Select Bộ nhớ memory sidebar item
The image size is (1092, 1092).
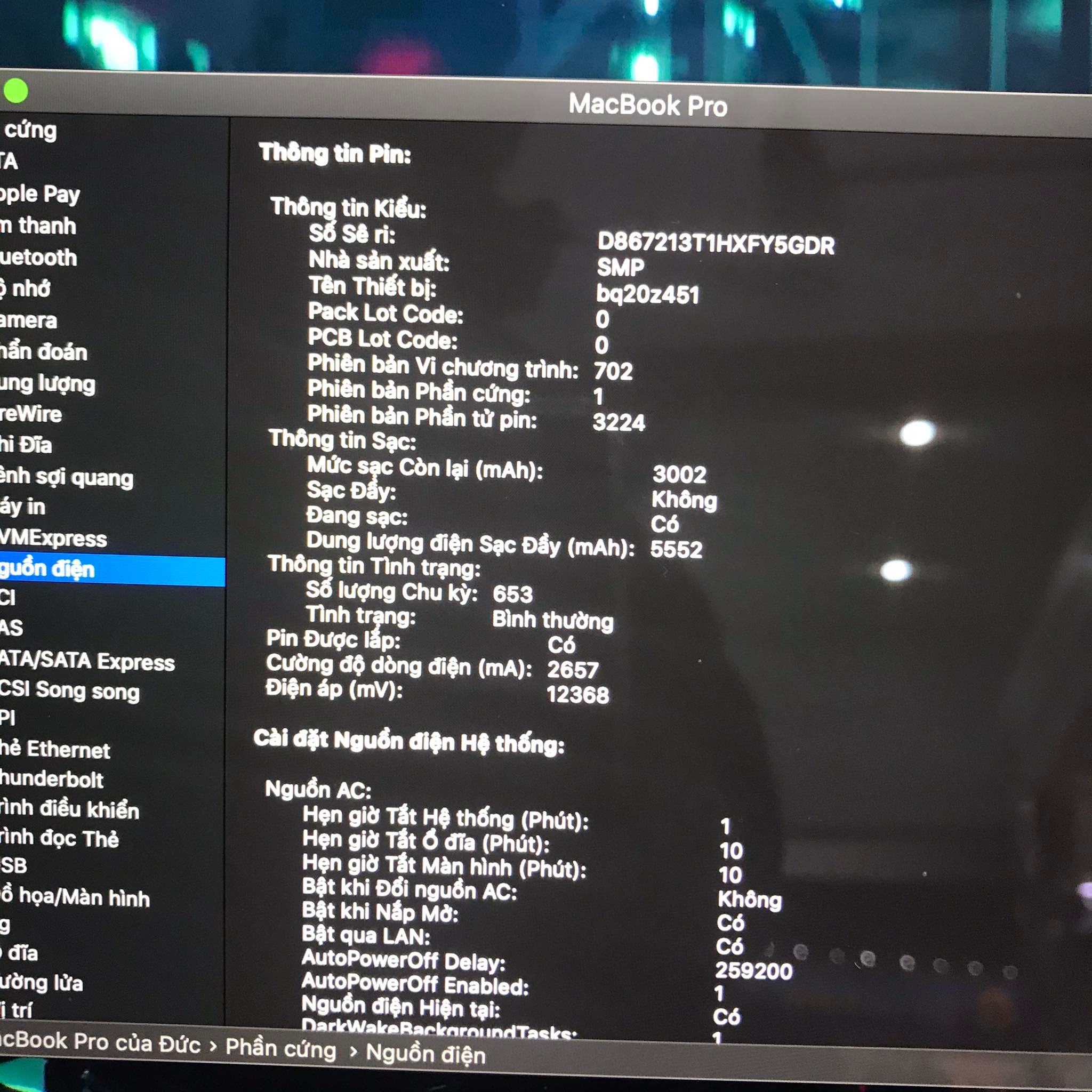tap(26, 289)
